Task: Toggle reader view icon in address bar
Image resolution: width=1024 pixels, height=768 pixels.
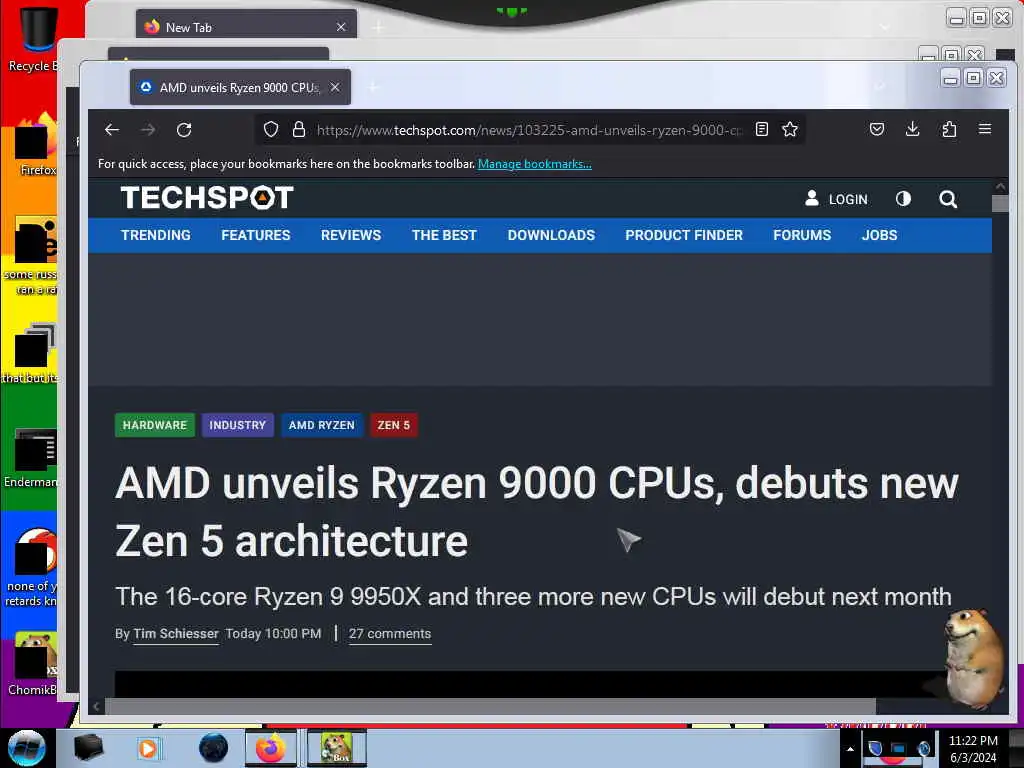Action: click(761, 129)
